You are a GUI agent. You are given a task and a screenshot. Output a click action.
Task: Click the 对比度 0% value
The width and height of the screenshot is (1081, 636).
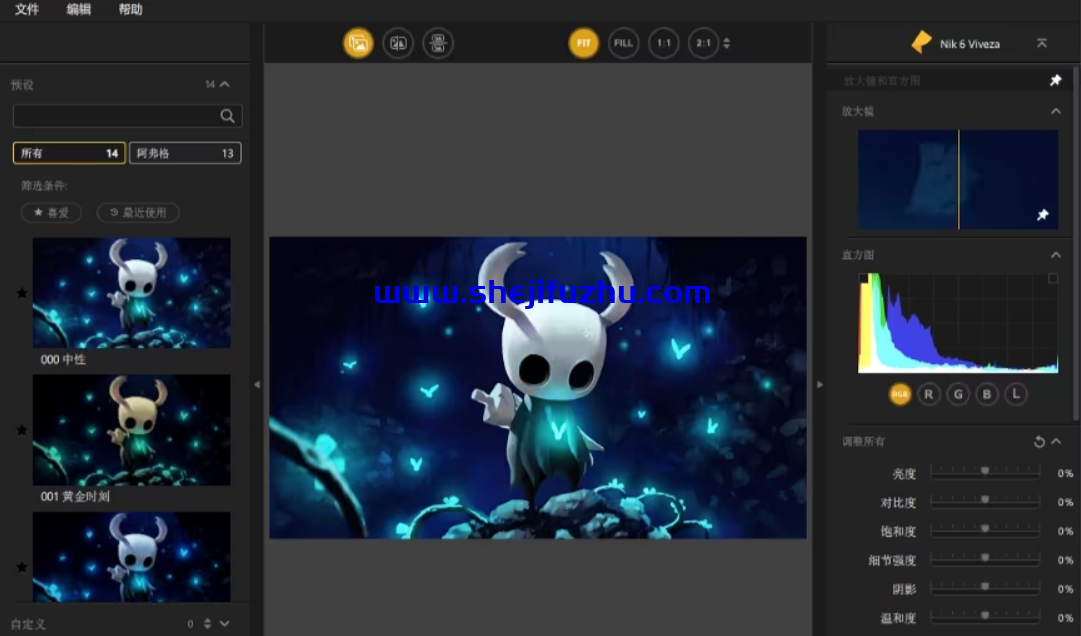[x=1065, y=502]
